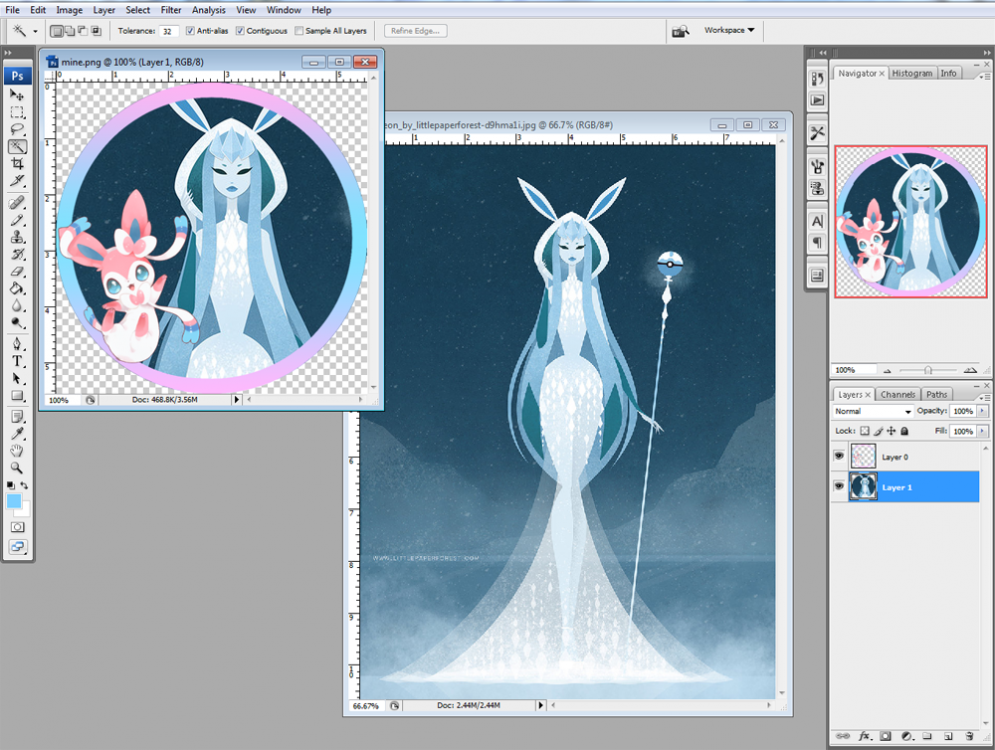
Task: Expand the layer Opacity slider arrow
Action: pos(982,411)
